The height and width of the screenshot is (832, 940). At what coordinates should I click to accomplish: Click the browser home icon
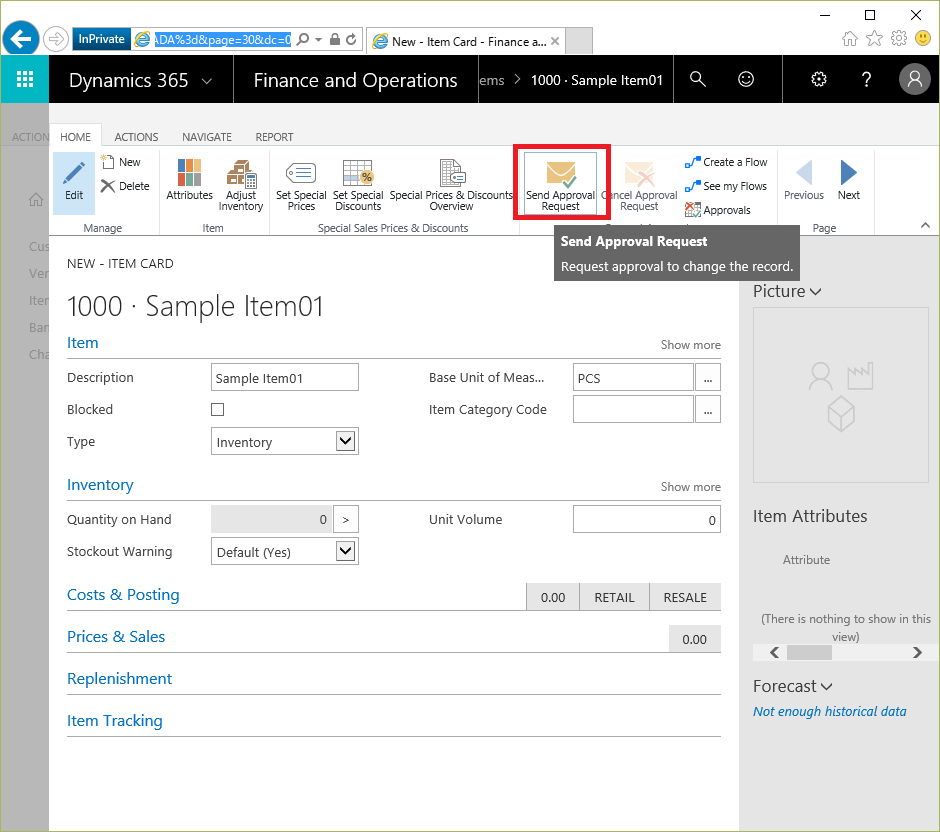(849, 39)
